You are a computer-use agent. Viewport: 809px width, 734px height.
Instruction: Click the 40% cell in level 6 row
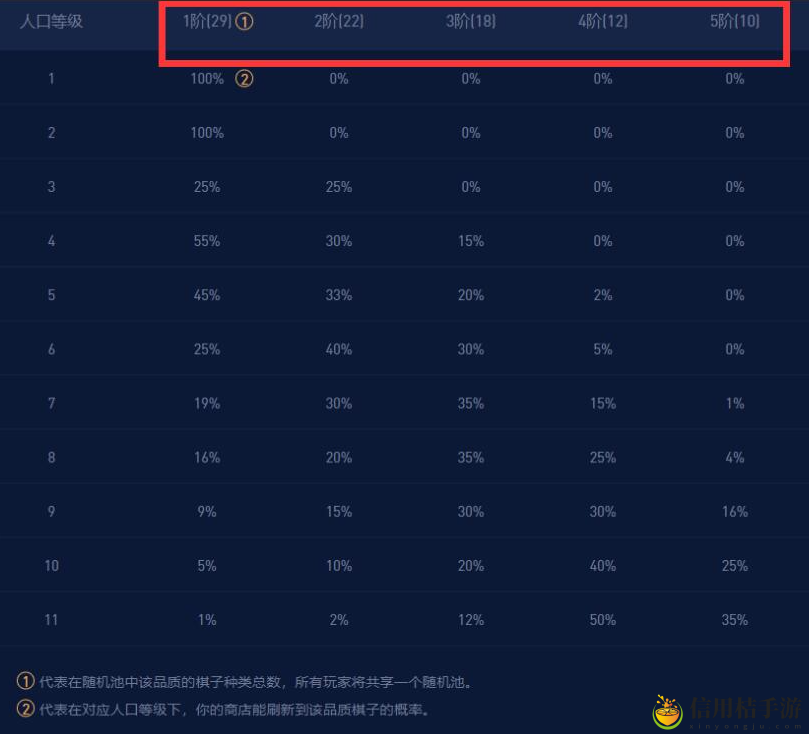point(339,349)
